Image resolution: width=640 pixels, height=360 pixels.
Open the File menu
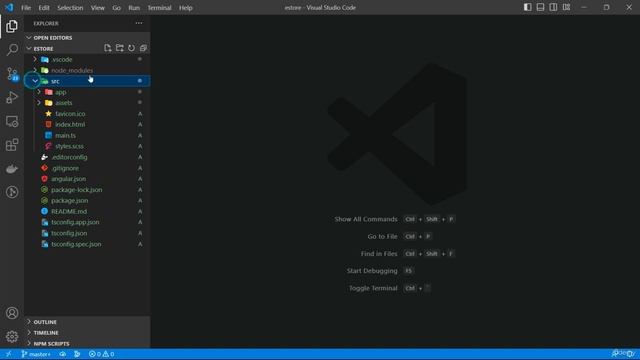[x=26, y=8]
